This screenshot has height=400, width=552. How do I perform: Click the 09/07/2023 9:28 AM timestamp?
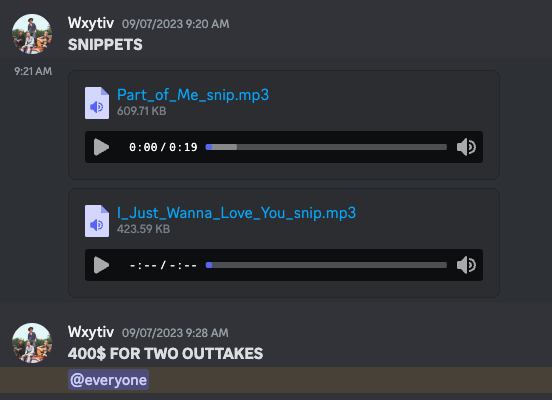(175, 333)
